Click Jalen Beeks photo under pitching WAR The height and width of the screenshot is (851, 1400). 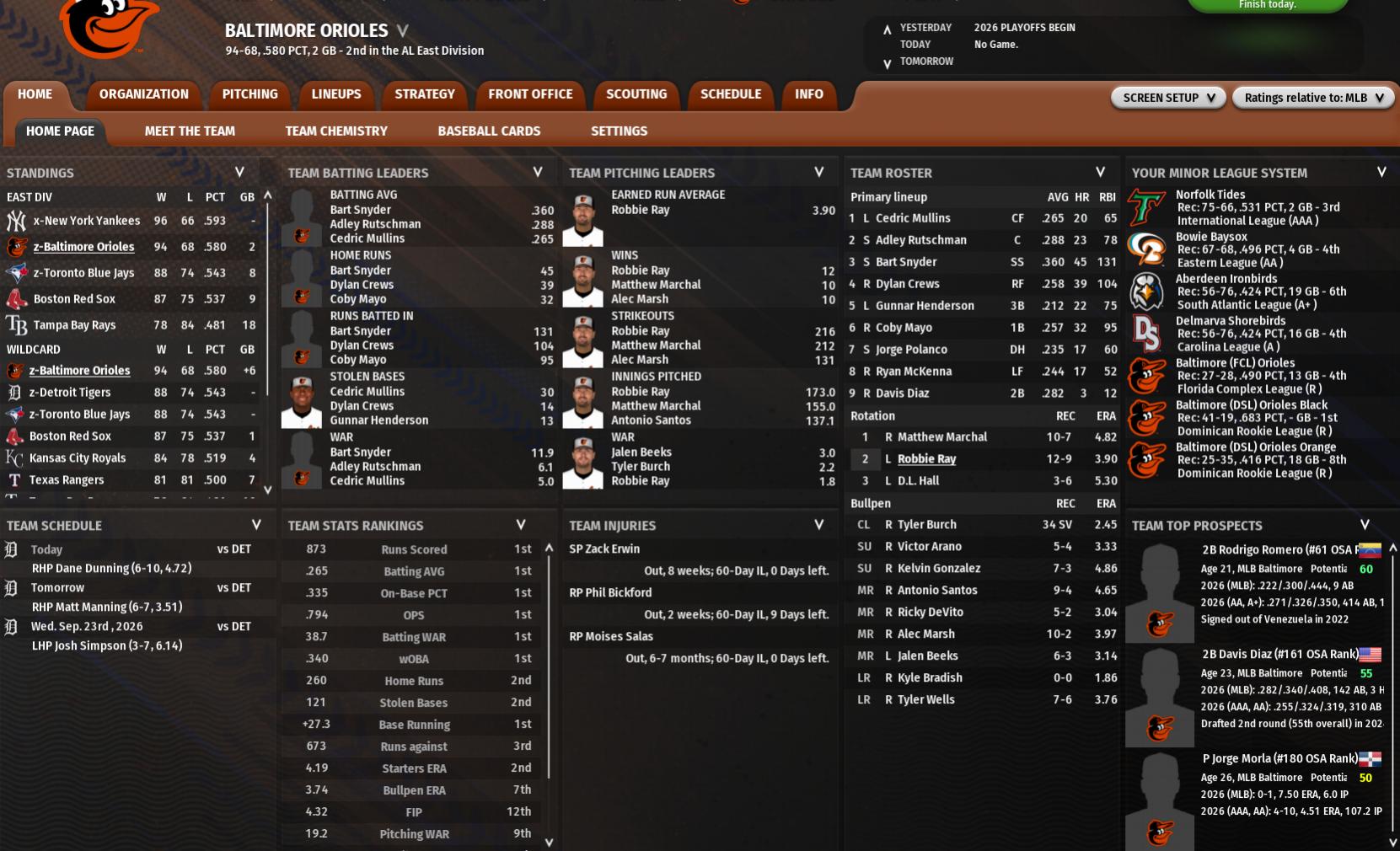coord(582,463)
